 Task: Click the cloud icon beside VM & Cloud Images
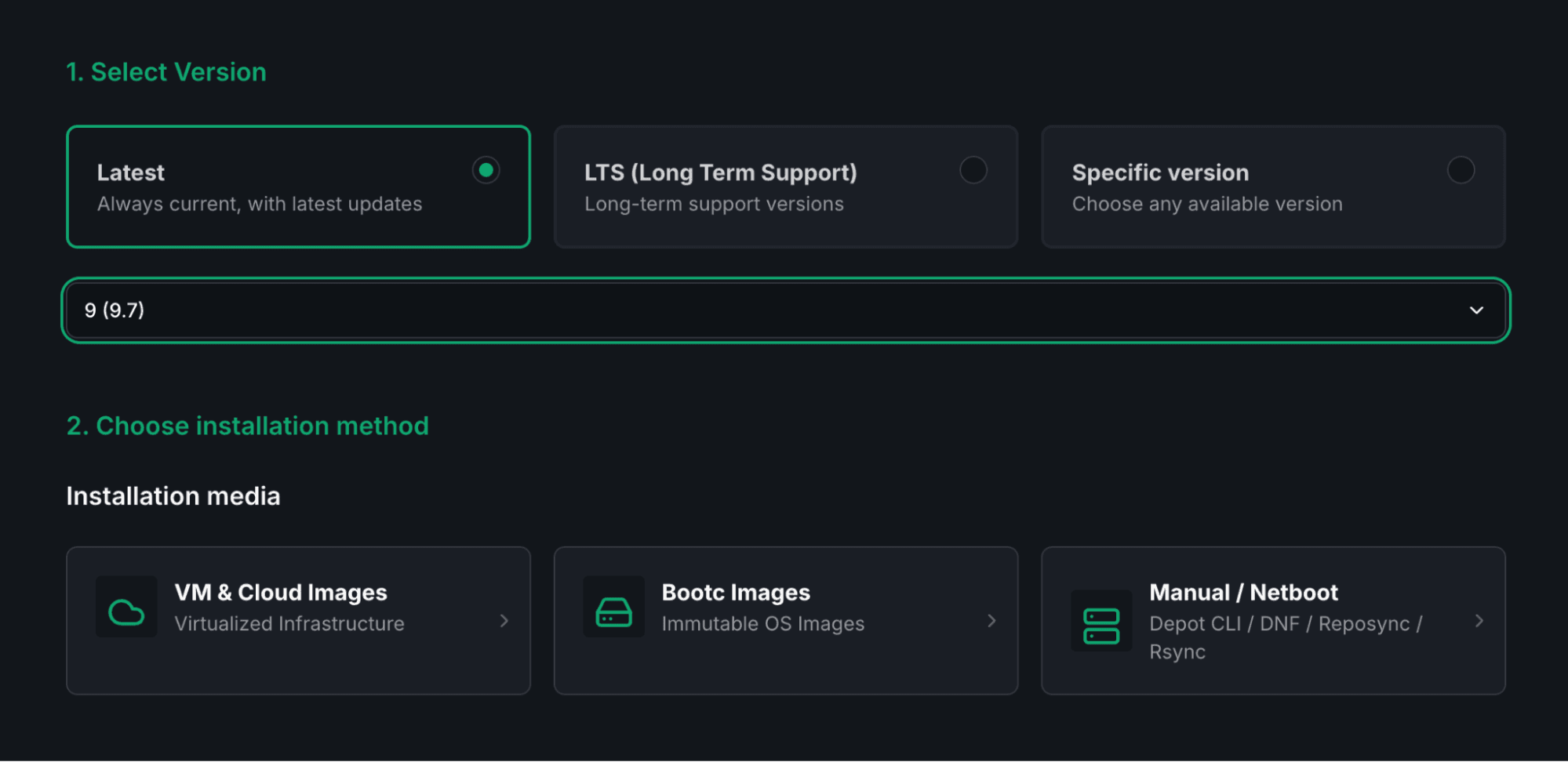[126, 612]
